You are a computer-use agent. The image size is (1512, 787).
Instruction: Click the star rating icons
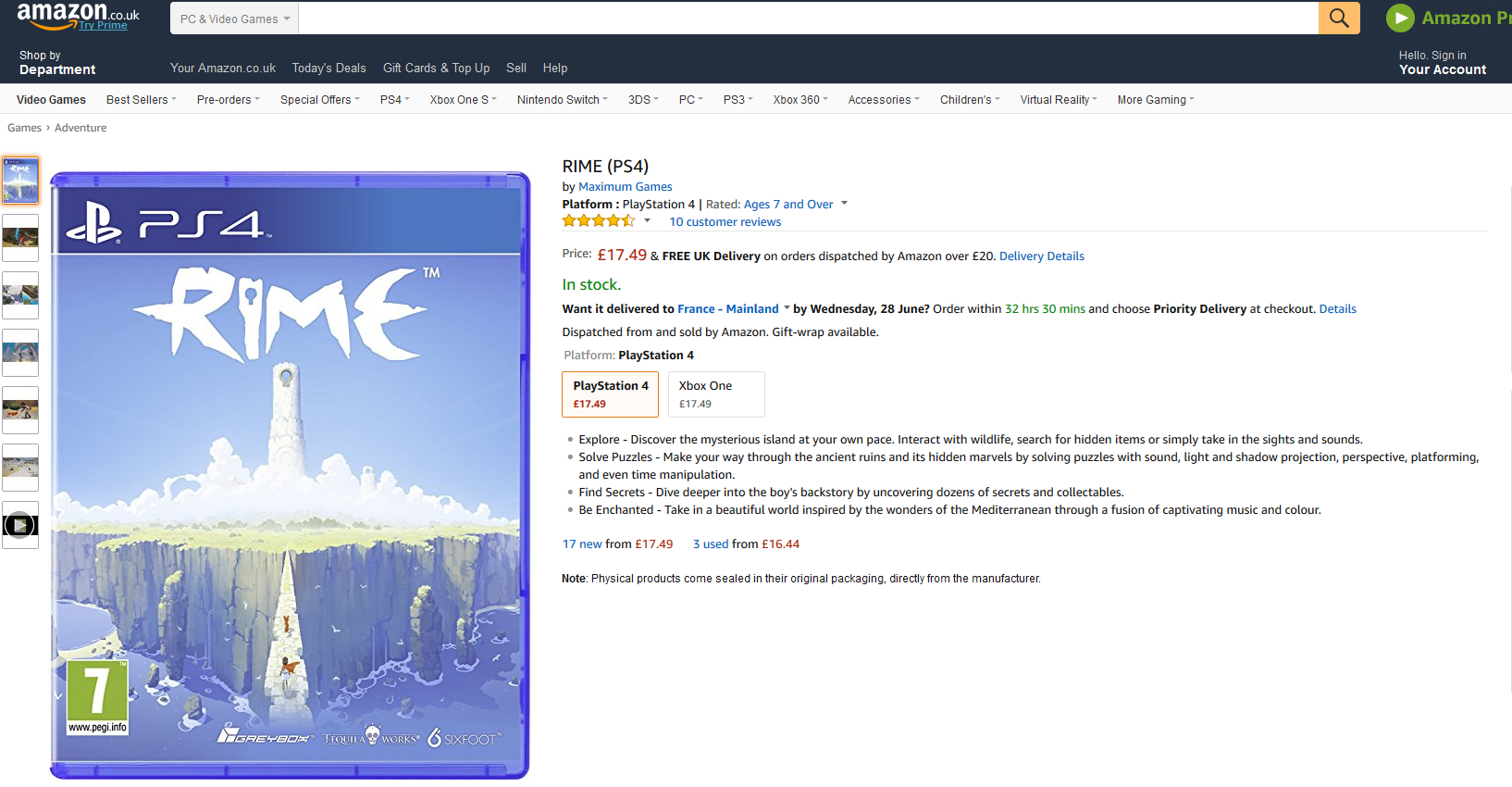[598, 221]
